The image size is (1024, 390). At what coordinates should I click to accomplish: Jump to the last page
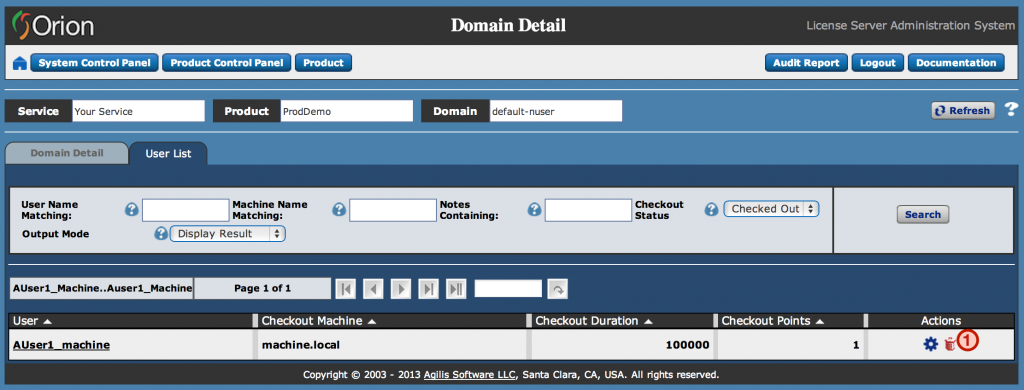click(x=428, y=289)
